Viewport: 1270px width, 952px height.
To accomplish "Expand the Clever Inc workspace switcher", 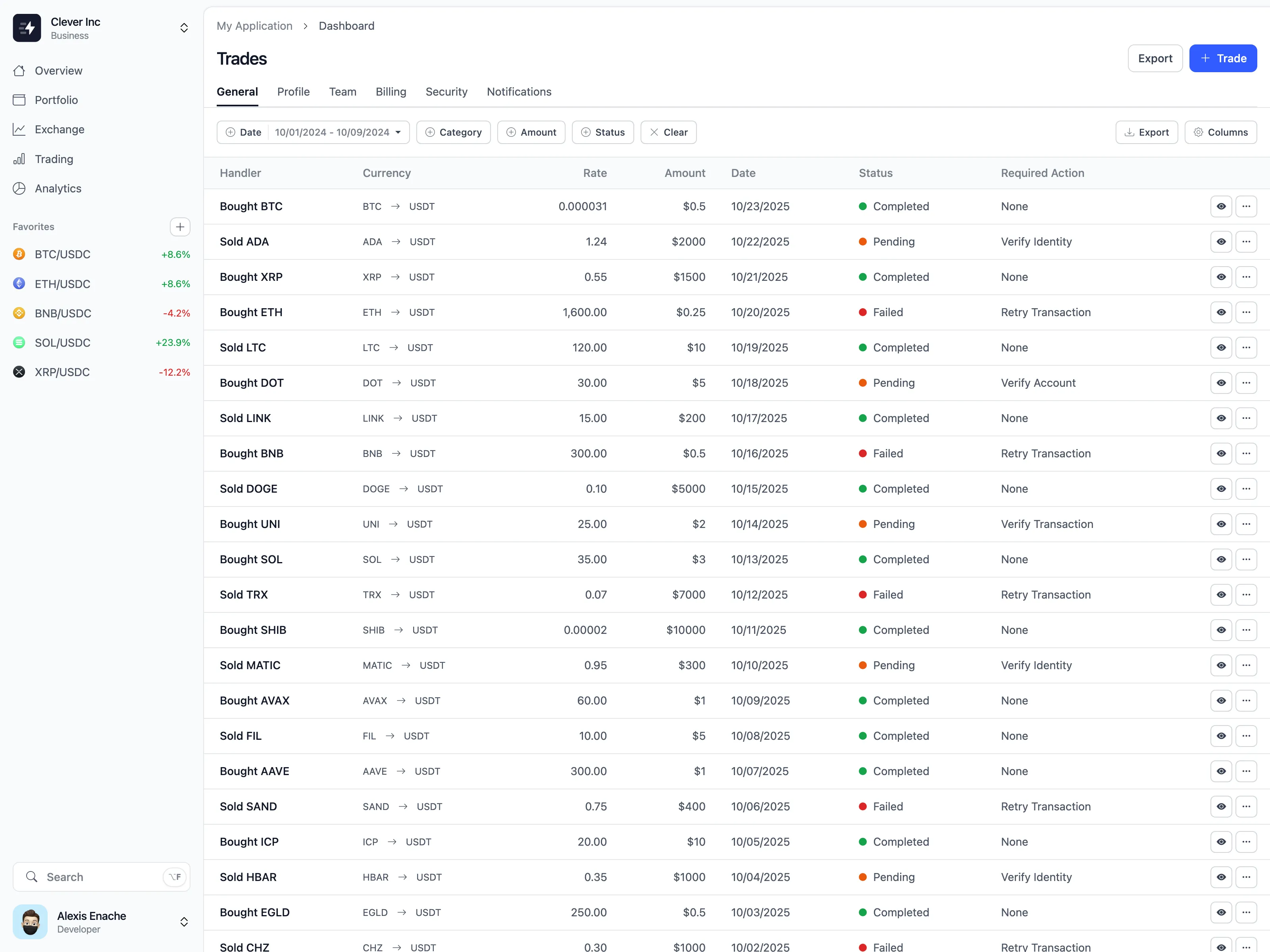I will (184, 28).
